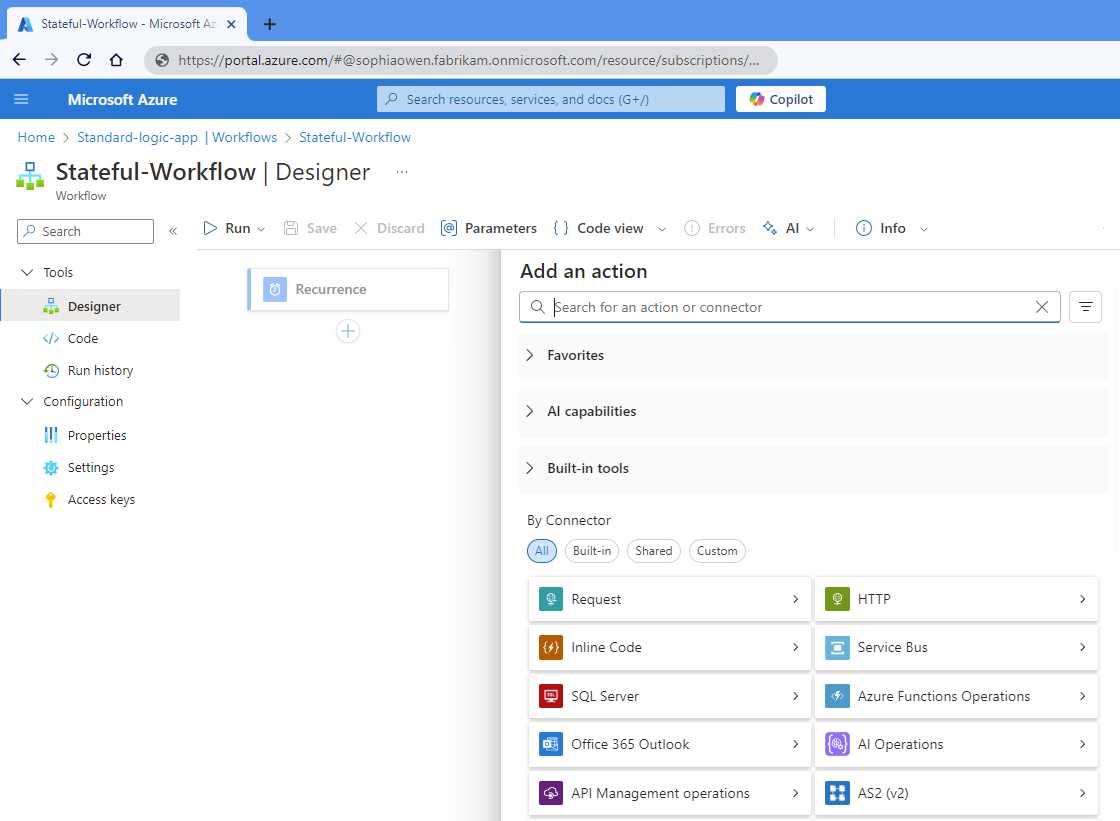Screen dimensions: 1120x821
Task: Click the browser back arrow
Action: click(x=19, y=60)
